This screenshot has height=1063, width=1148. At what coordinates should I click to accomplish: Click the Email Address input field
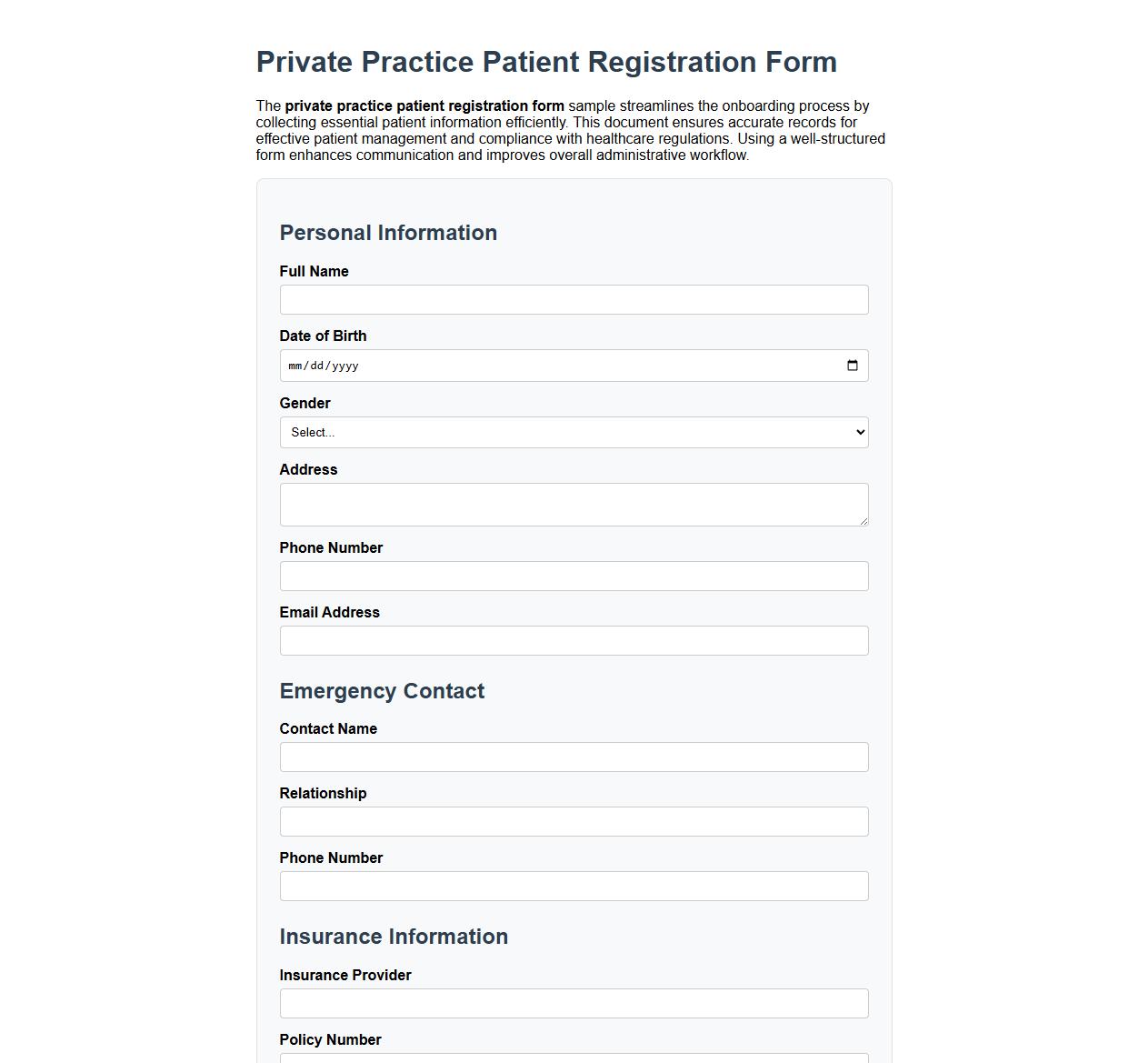(x=574, y=640)
